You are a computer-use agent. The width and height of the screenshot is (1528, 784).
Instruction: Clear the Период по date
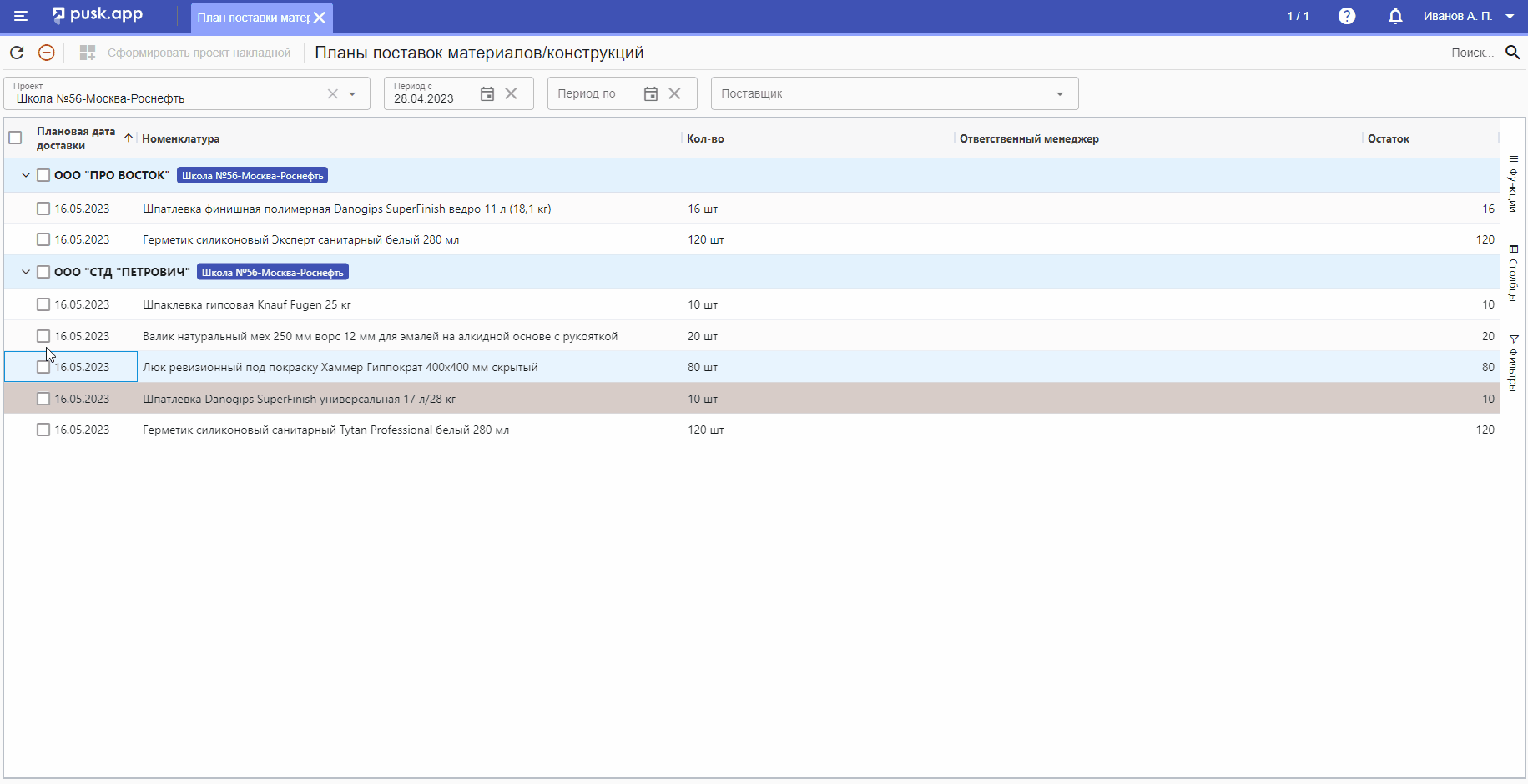click(675, 93)
